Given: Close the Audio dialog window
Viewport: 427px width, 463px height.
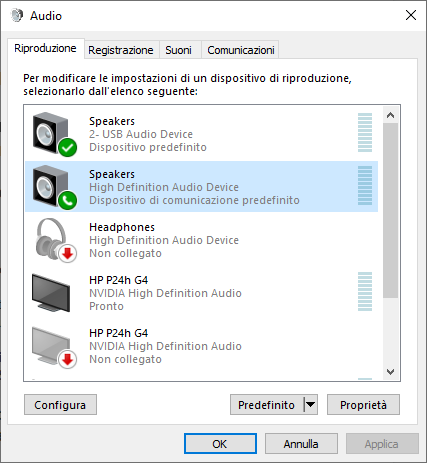Looking at the screenshot, I should 411,15.
